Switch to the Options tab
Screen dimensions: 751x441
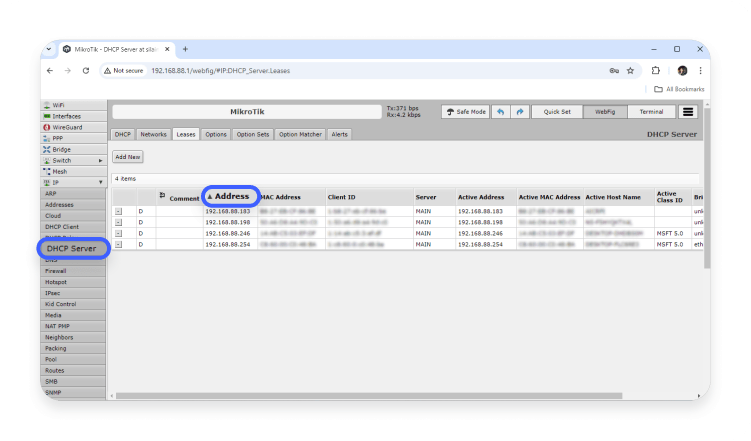[x=216, y=135]
